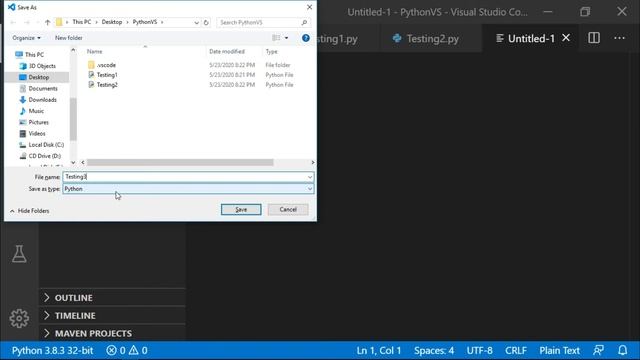
Task: Select This PC in the navigation tree
Action: 34,54
